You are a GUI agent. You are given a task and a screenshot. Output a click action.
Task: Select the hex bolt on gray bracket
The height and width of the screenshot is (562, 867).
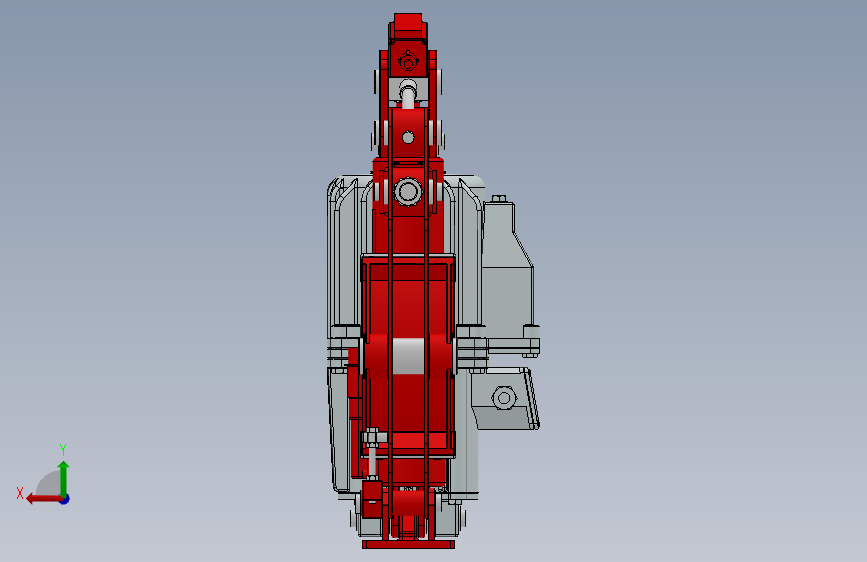(504, 397)
